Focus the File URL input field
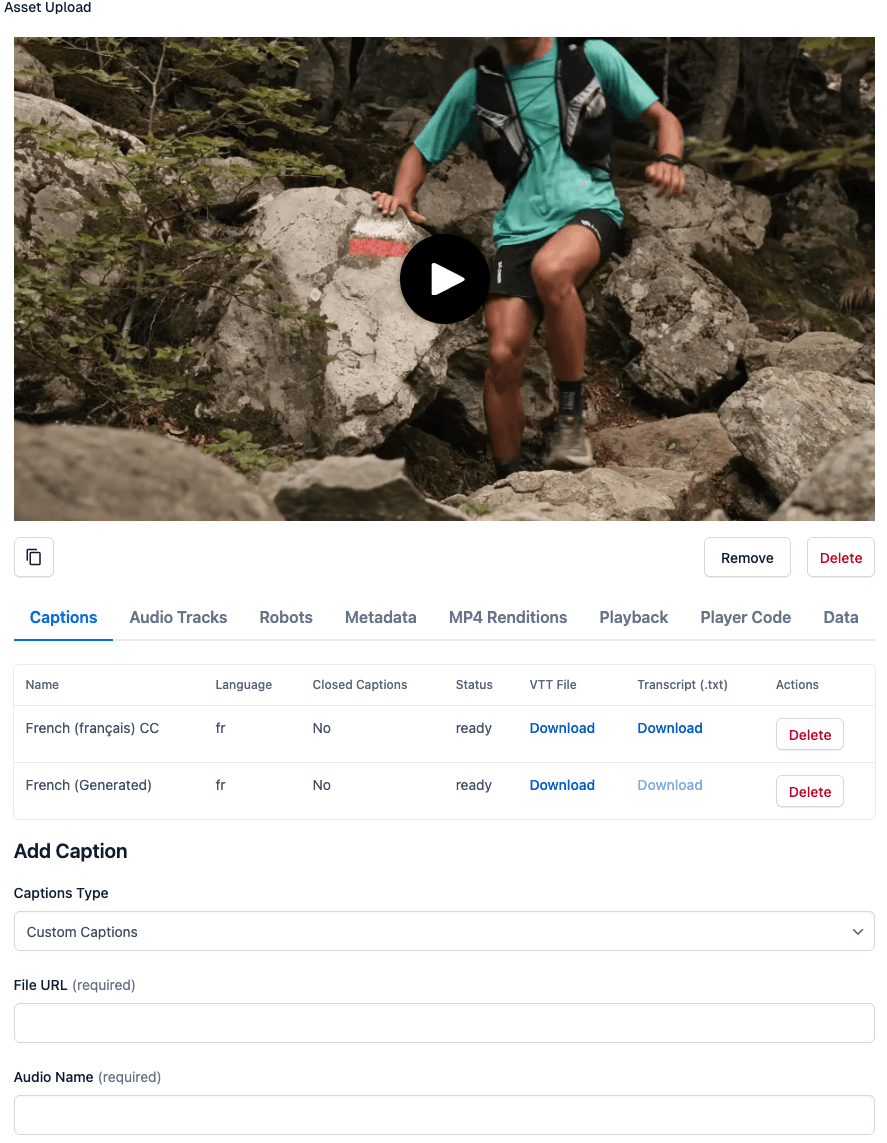The image size is (887, 1143). pos(444,1023)
